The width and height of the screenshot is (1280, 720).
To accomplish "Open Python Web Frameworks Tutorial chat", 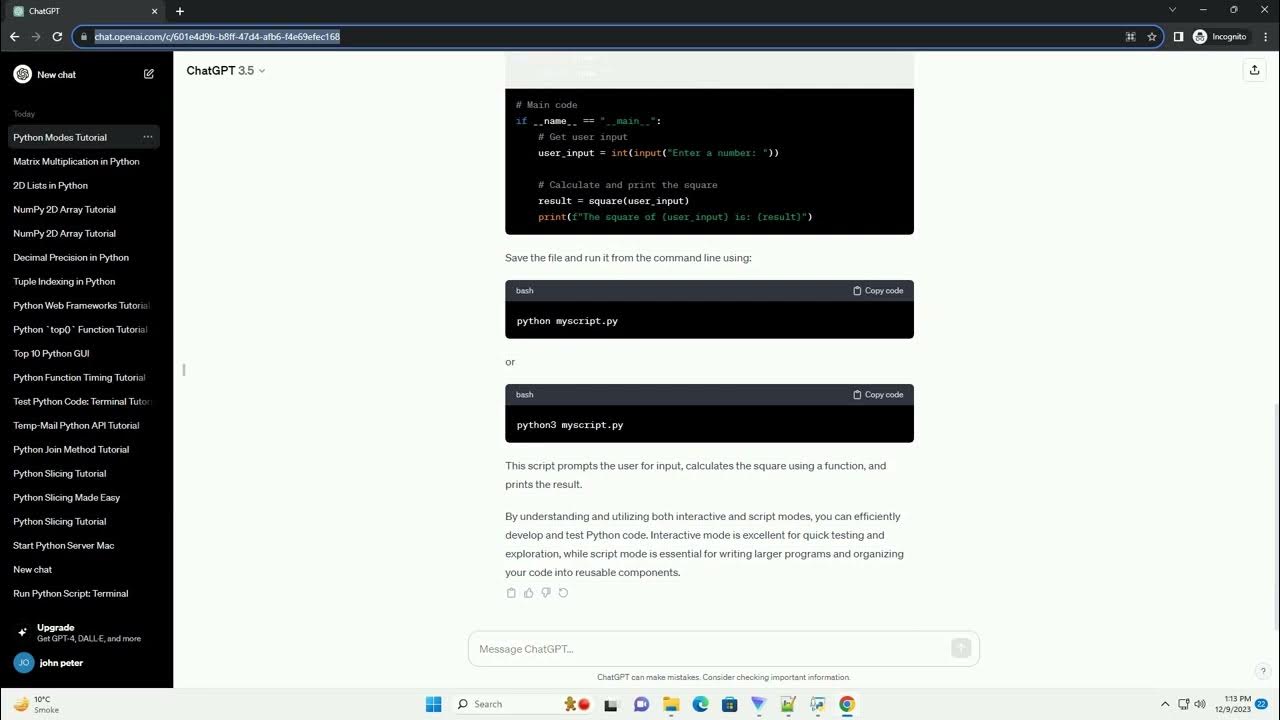I will [84, 305].
